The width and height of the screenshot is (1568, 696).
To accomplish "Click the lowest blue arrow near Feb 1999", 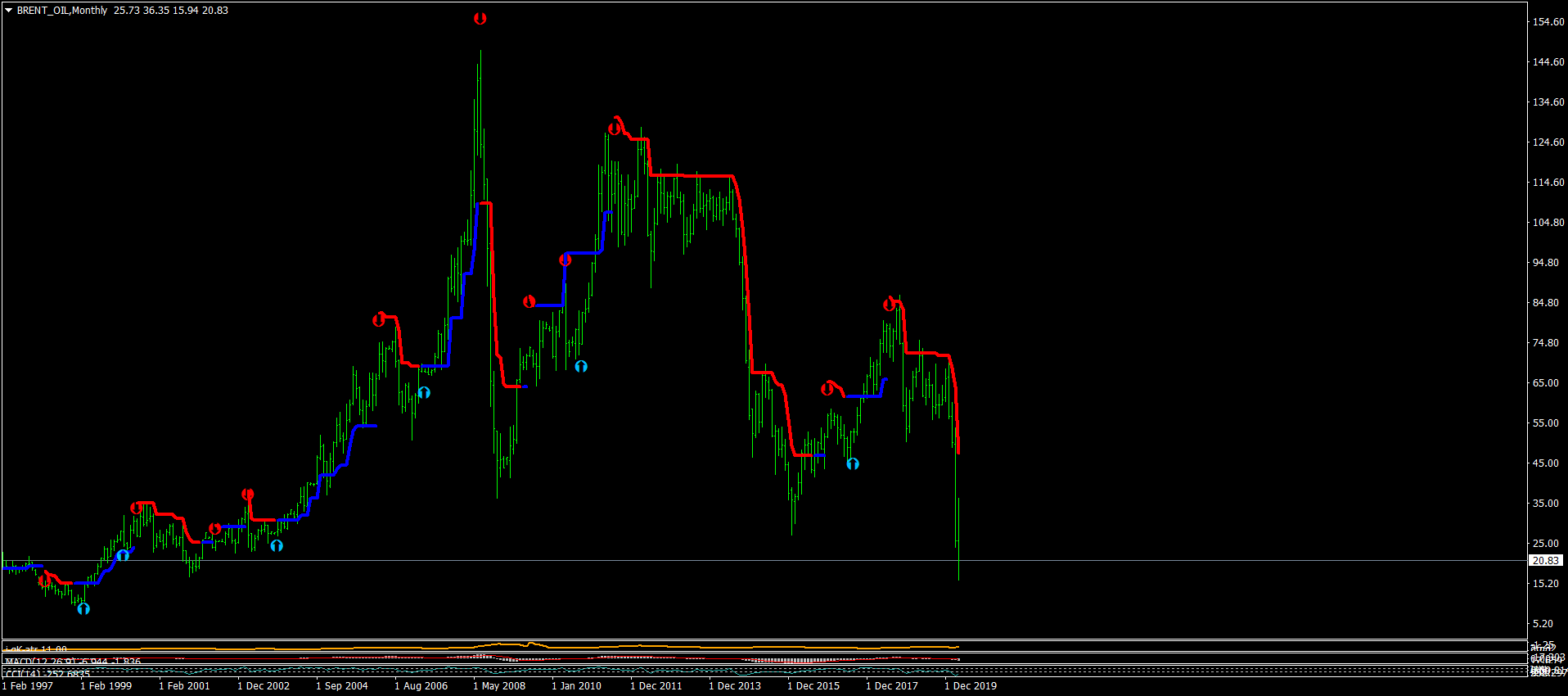I will click(x=83, y=608).
